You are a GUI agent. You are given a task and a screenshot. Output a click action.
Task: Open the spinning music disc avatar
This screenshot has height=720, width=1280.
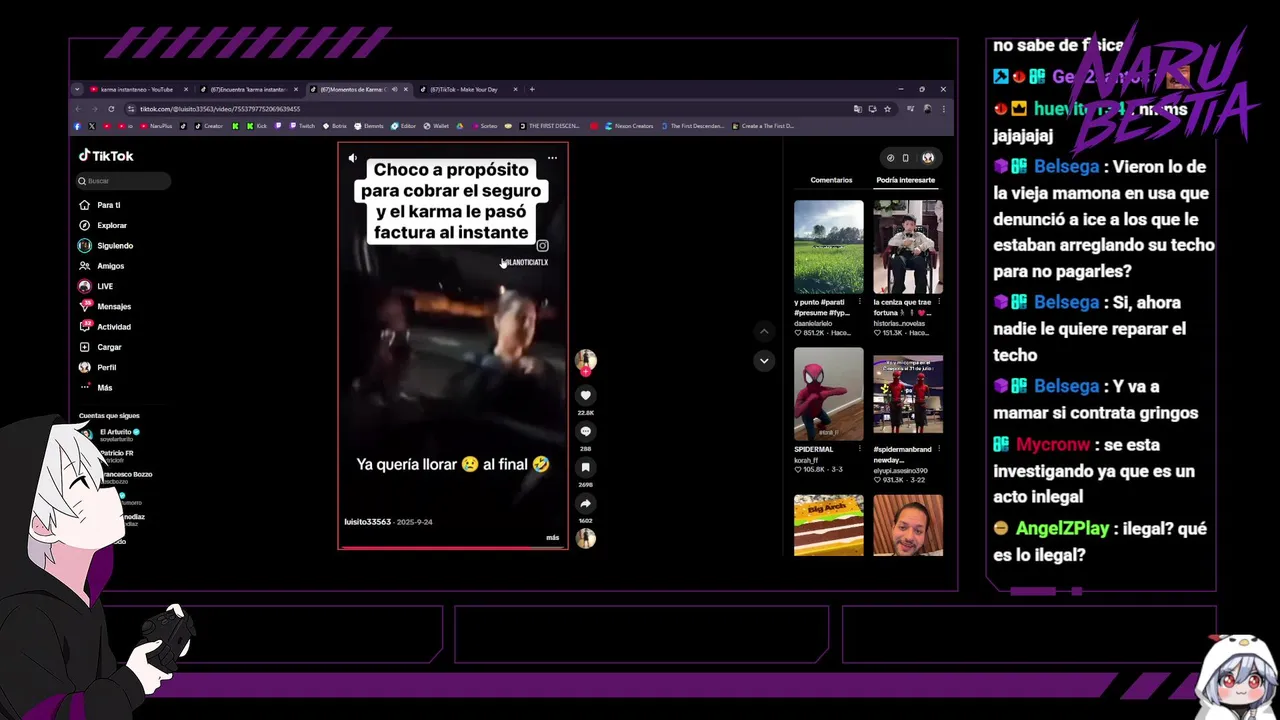(586, 538)
